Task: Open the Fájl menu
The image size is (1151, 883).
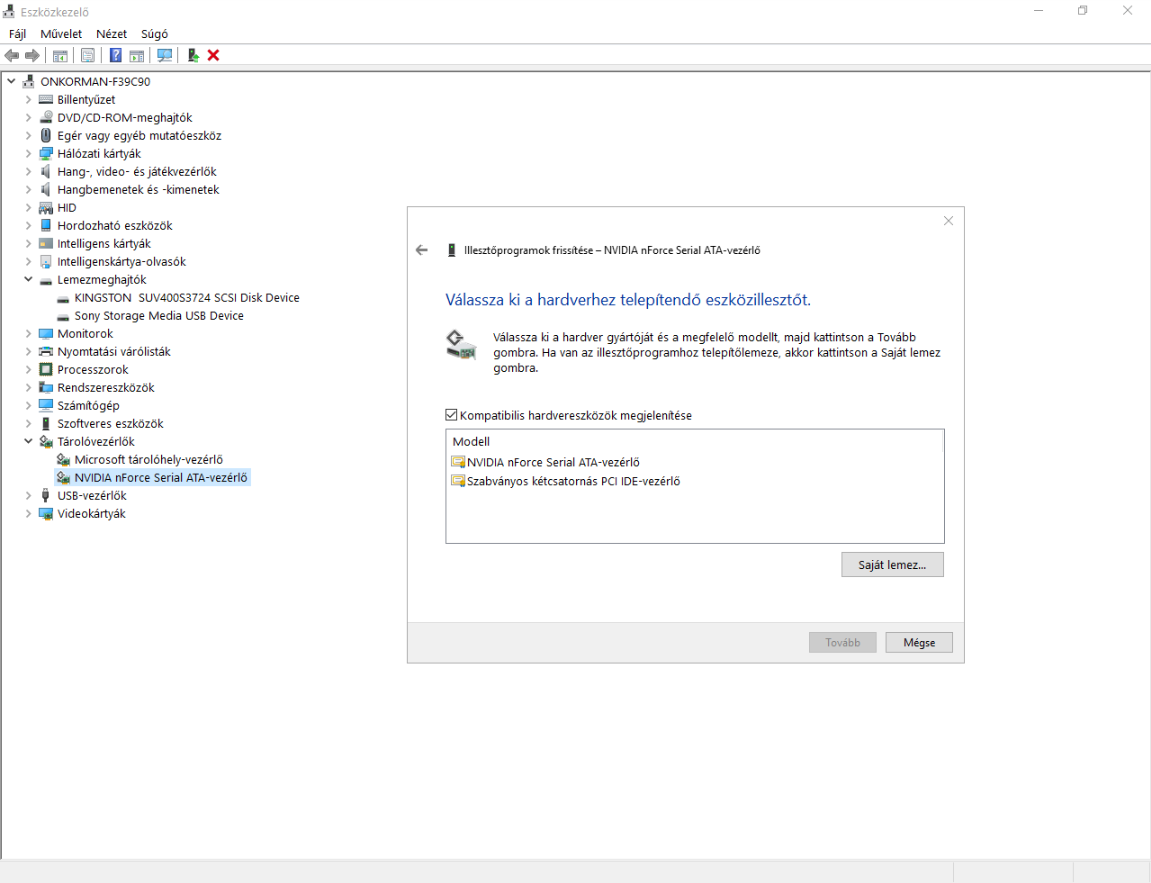Action: (x=18, y=34)
